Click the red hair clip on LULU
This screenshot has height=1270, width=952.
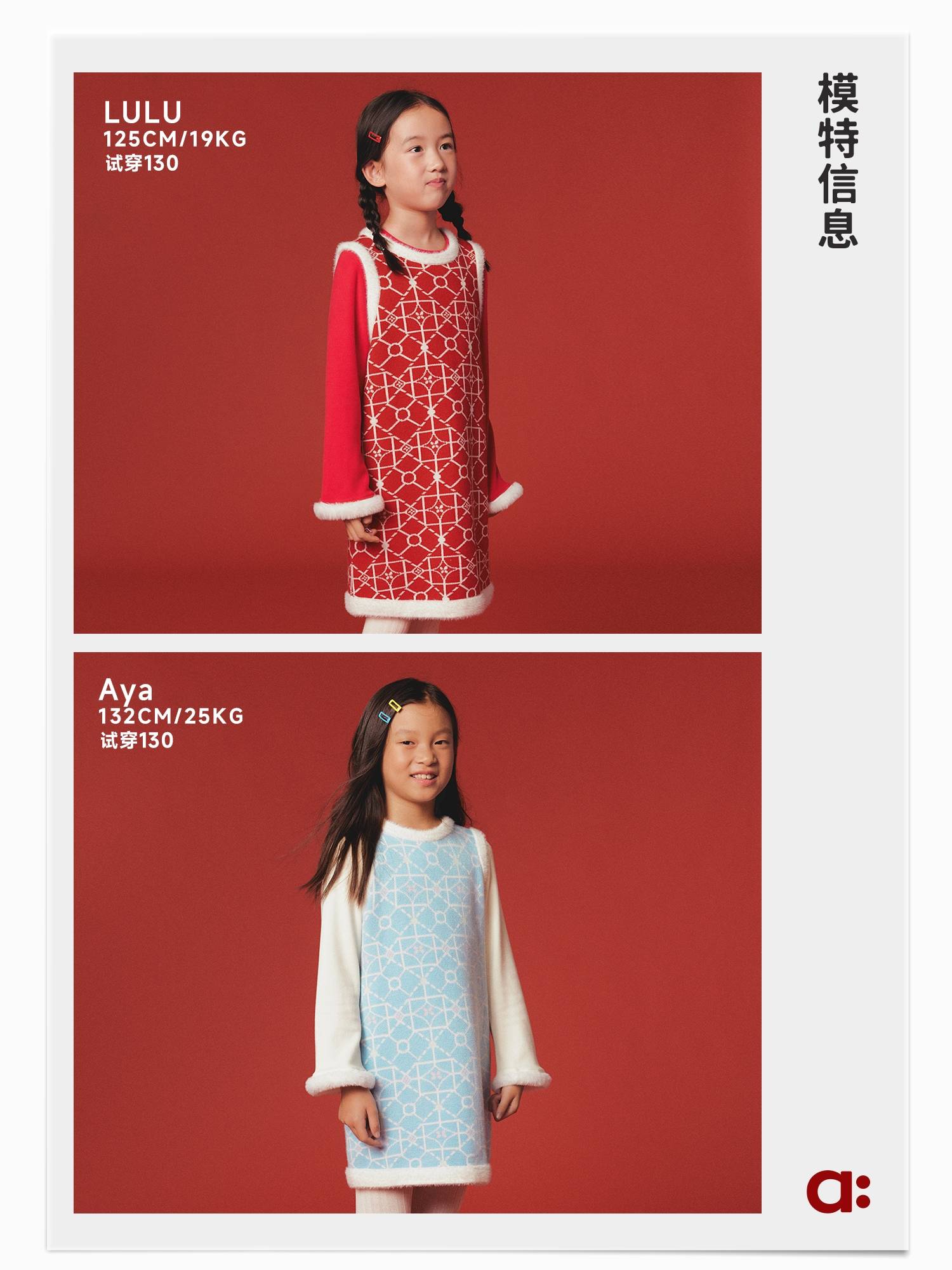(374, 138)
